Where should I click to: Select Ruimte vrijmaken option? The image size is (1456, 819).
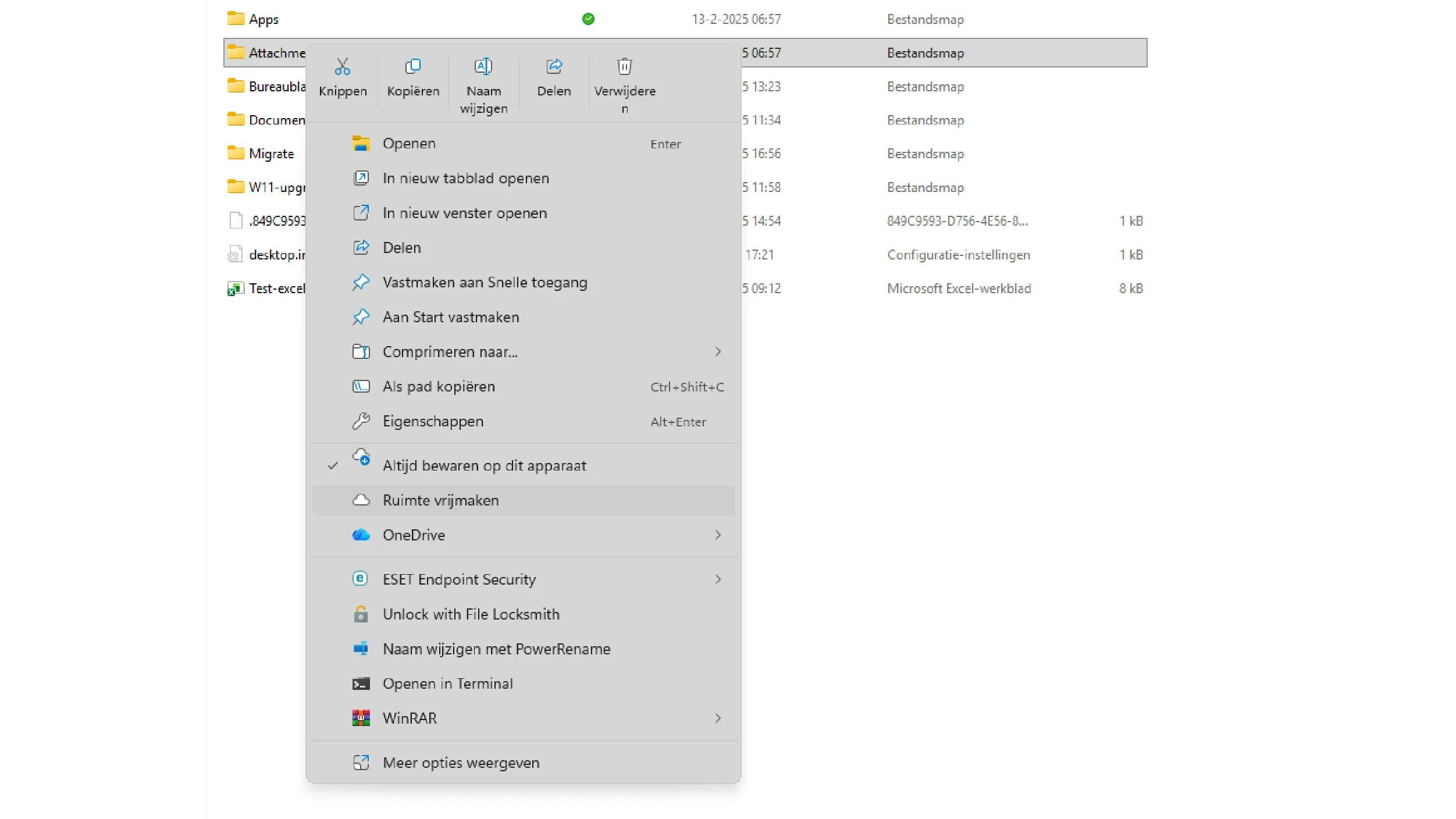pyautogui.click(x=440, y=501)
